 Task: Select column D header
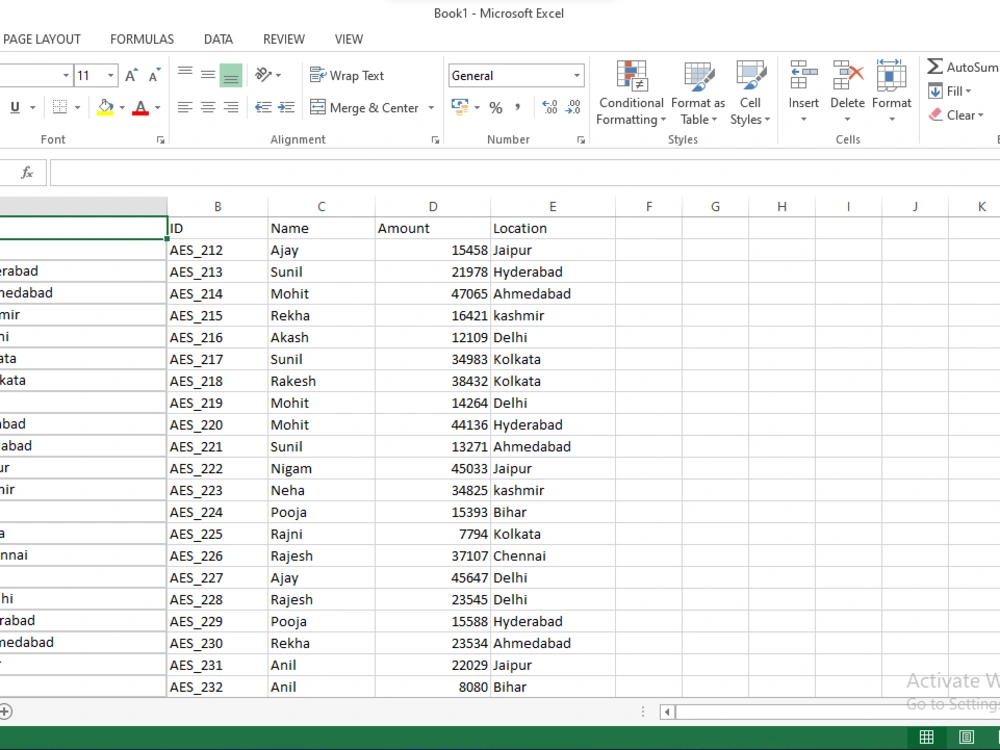pyautogui.click(x=433, y=207)
